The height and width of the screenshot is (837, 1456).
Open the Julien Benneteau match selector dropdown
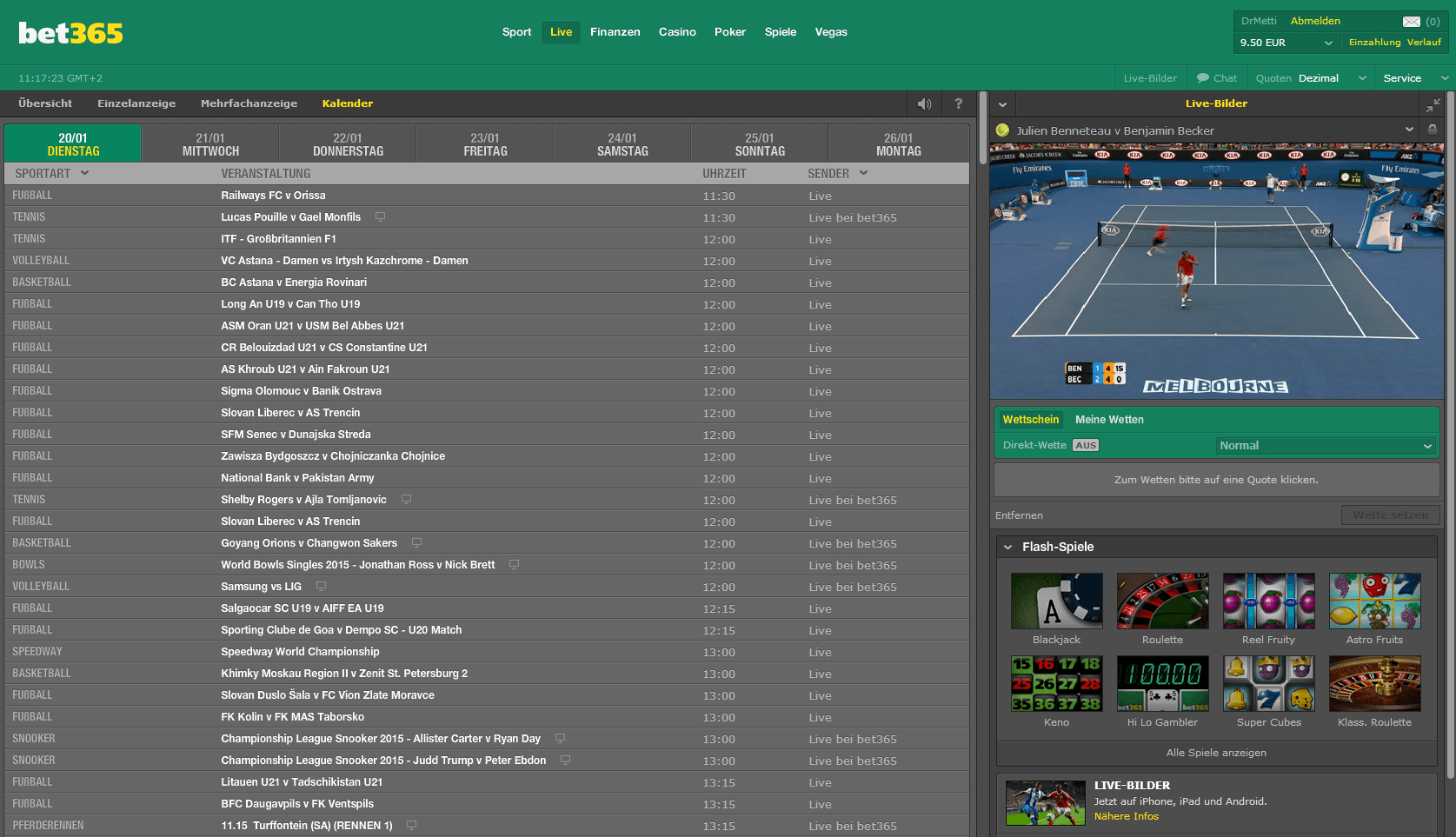[x=1408, y=130]
